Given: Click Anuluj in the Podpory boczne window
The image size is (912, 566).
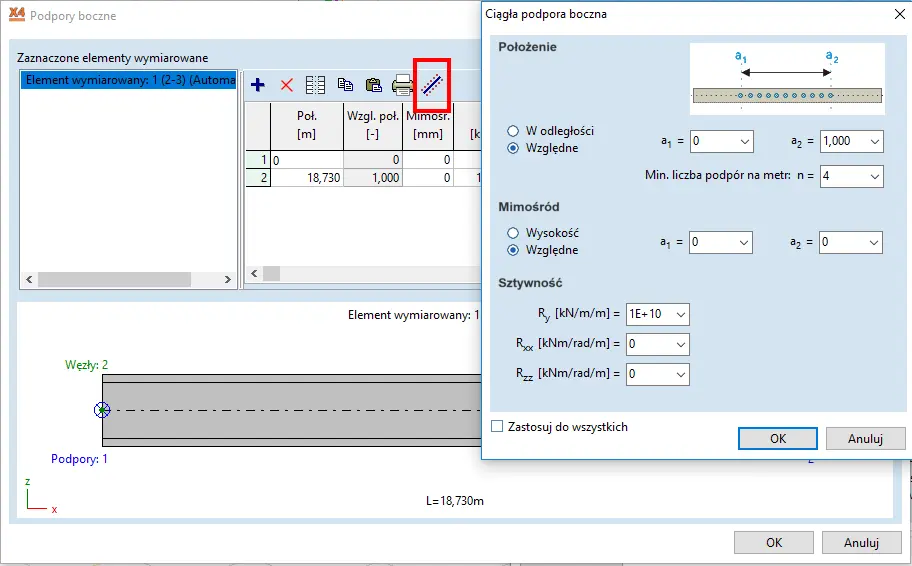Looking at the screenshot, I should pos(861,542).
